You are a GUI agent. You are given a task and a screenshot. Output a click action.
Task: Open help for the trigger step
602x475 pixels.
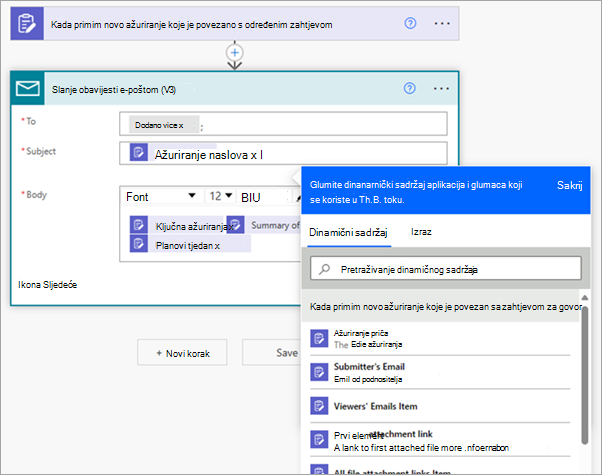tap(410, 23)
